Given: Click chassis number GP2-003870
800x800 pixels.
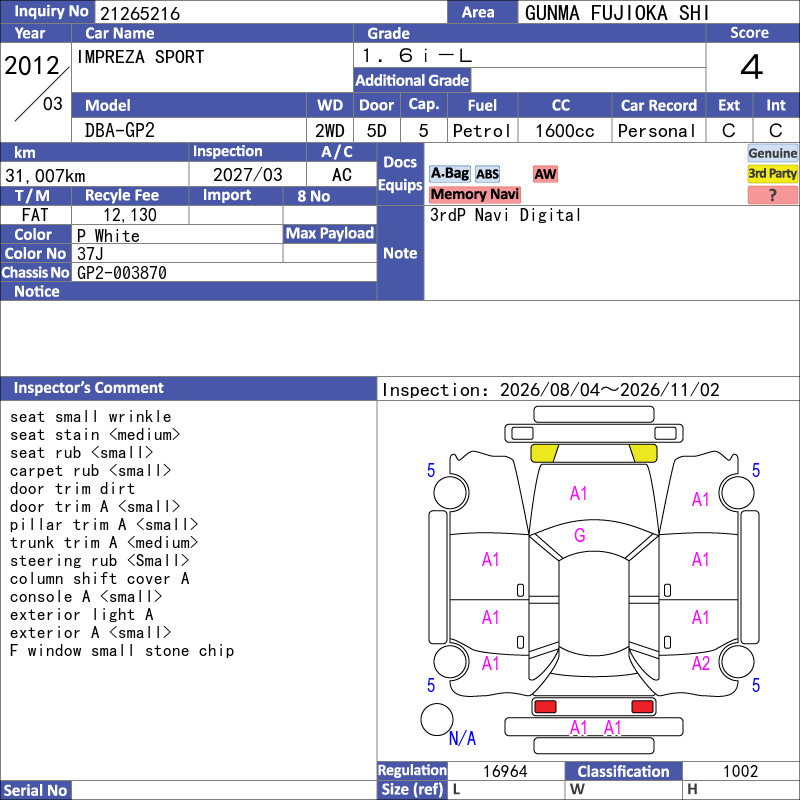Looking at the screenshot, I should pos(121,273).
